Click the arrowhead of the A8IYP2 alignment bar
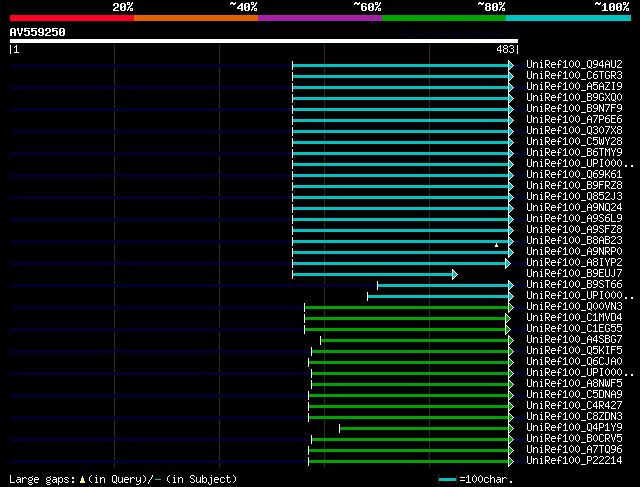The height and width of the screenshot is (487, 640). pyautogui.click(x=508, y=263)
